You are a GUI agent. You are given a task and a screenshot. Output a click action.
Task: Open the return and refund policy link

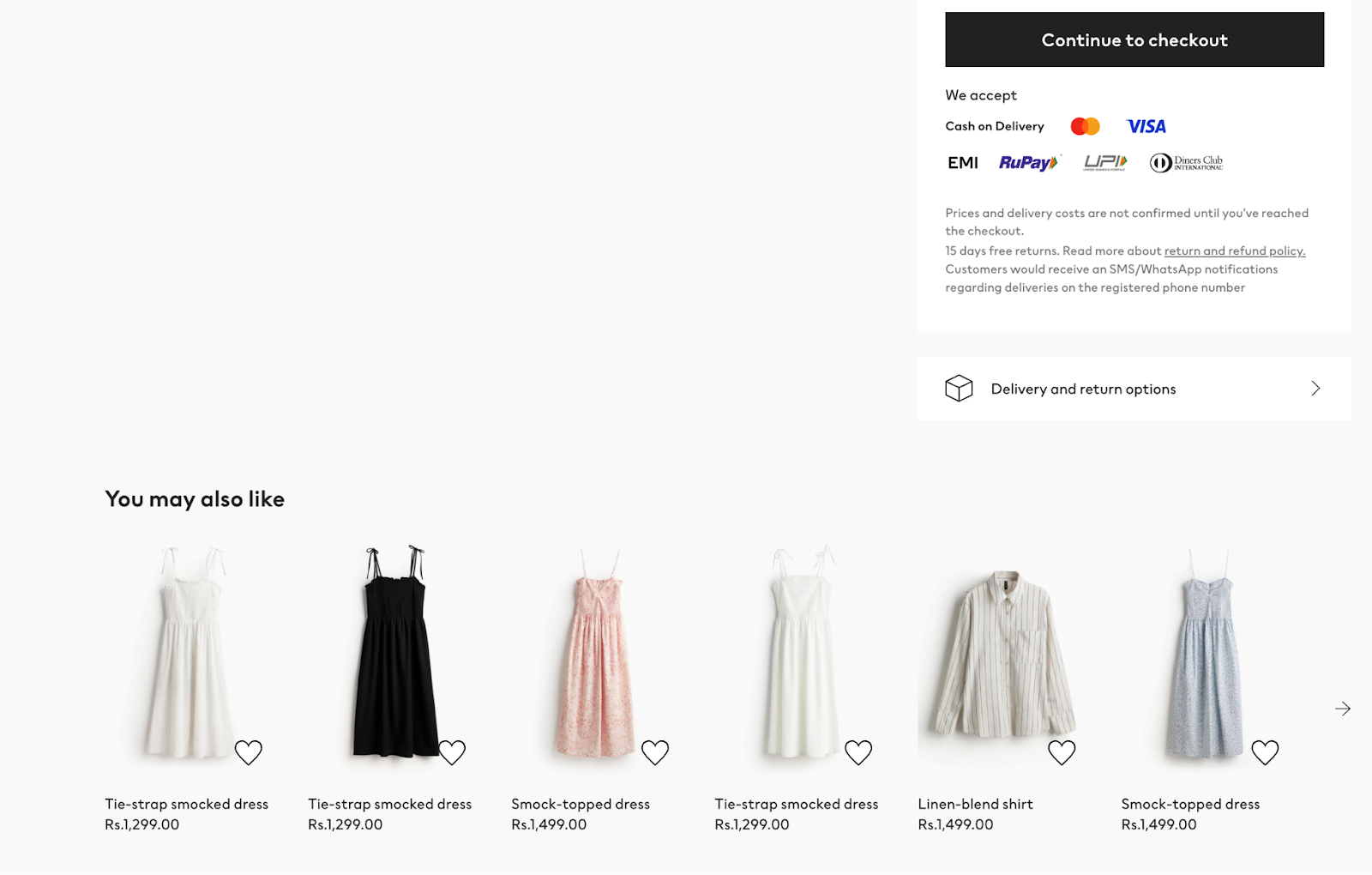coord(1234,251)
